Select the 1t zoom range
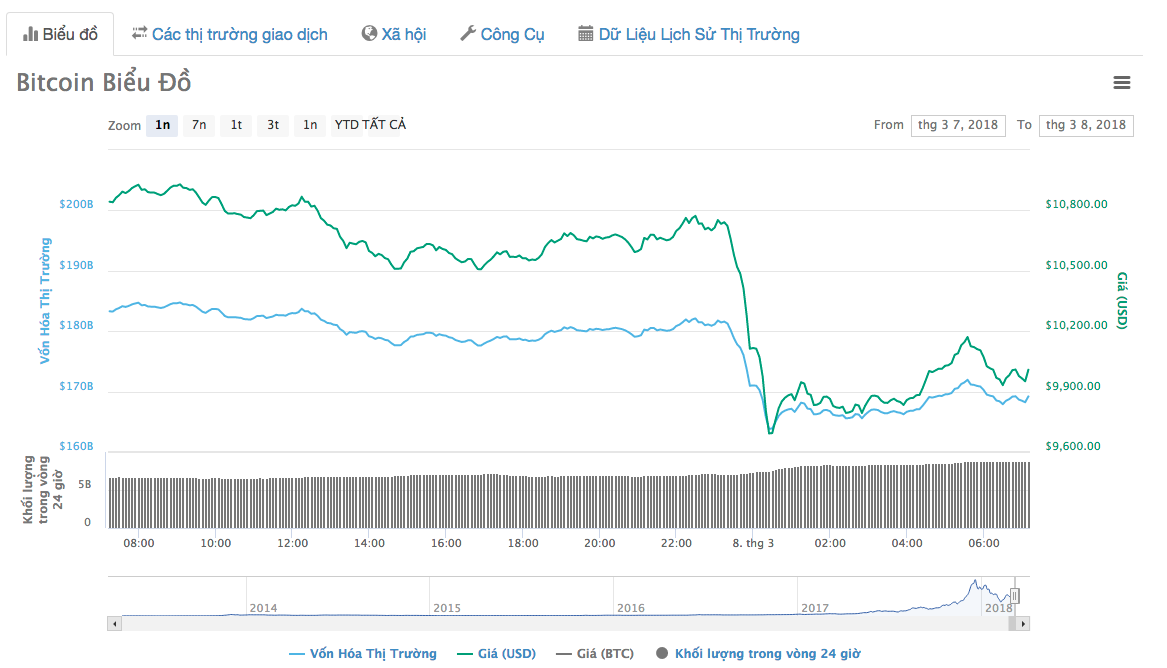Image resolution: width=1167 pixels, height=668 pixels. coord(236,125)
